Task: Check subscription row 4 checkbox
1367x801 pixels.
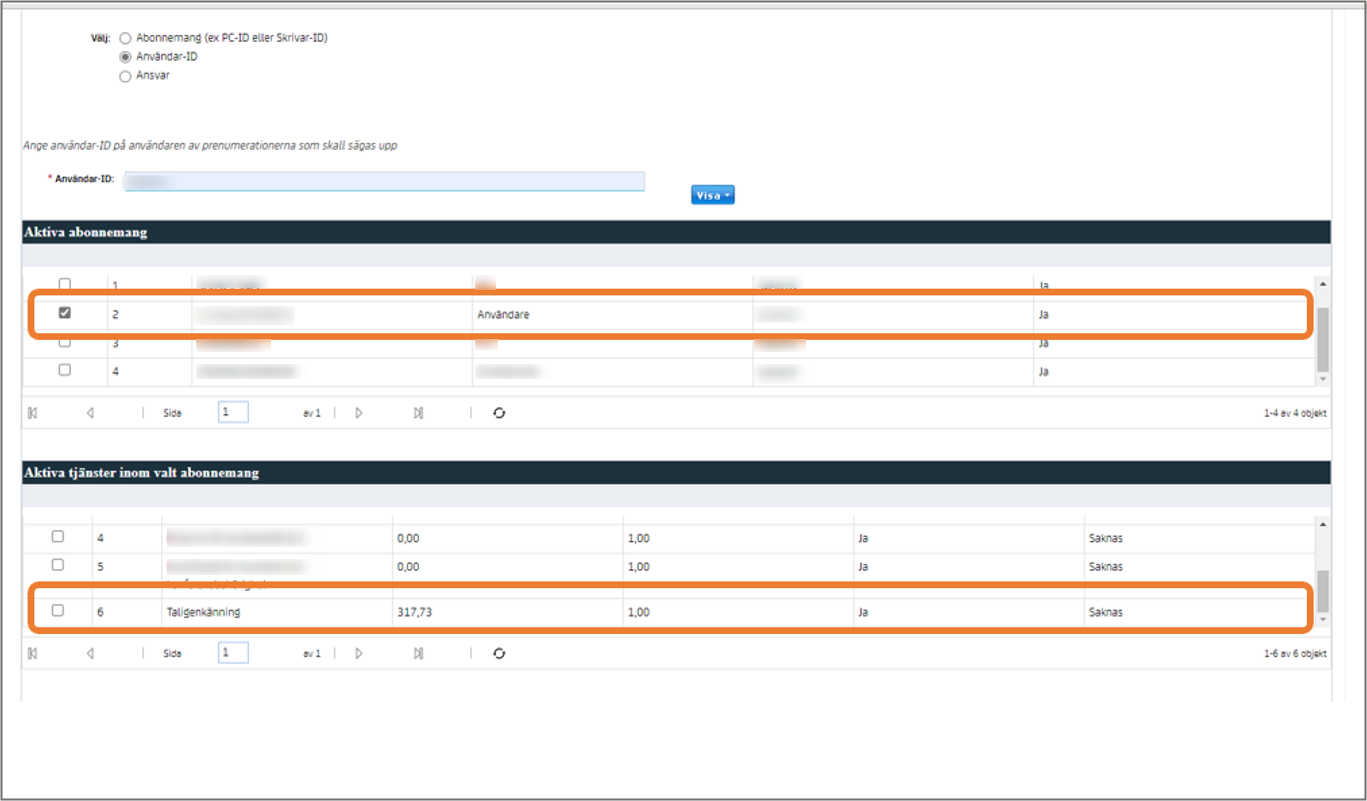Action: pyautogui.click(x=65, y=370)
